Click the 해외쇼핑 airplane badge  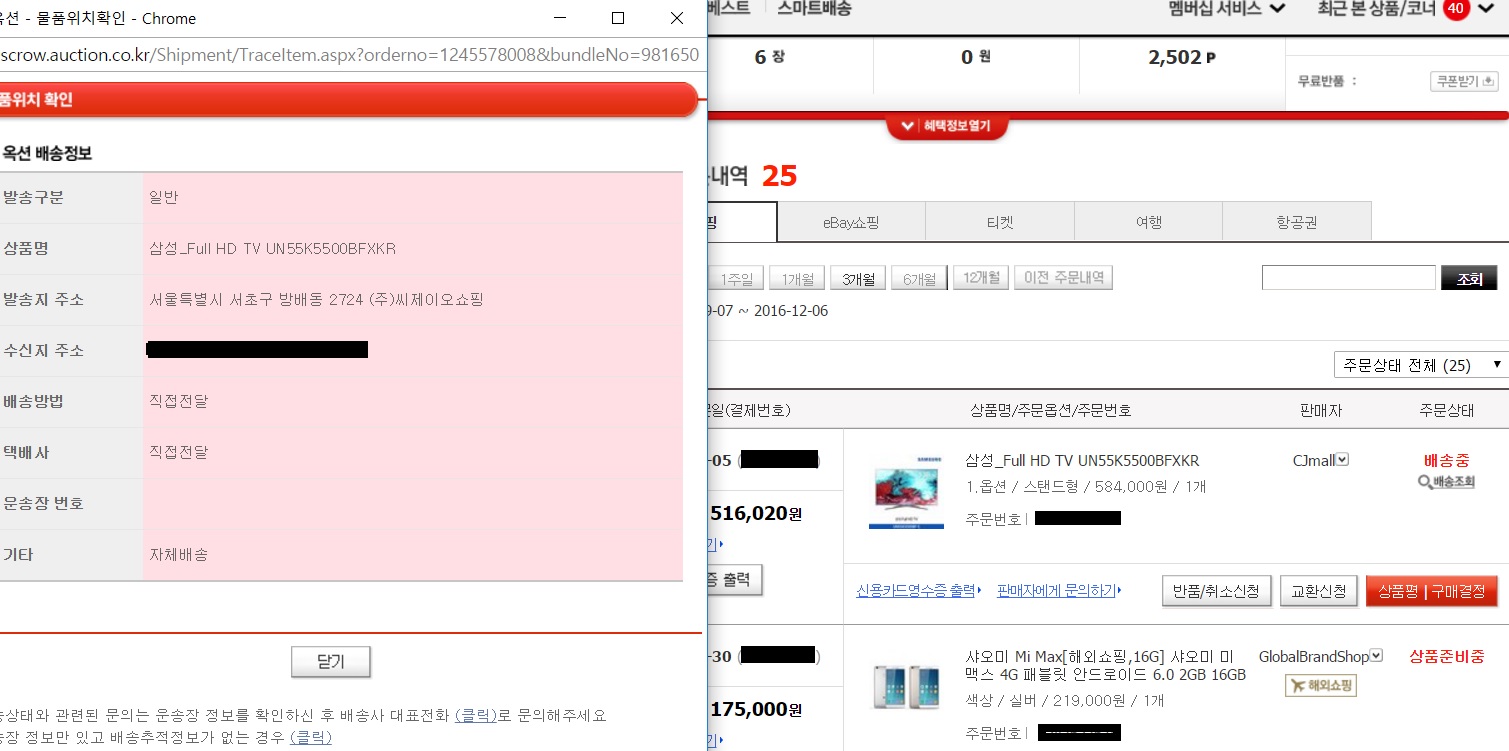pos(1320,685)
